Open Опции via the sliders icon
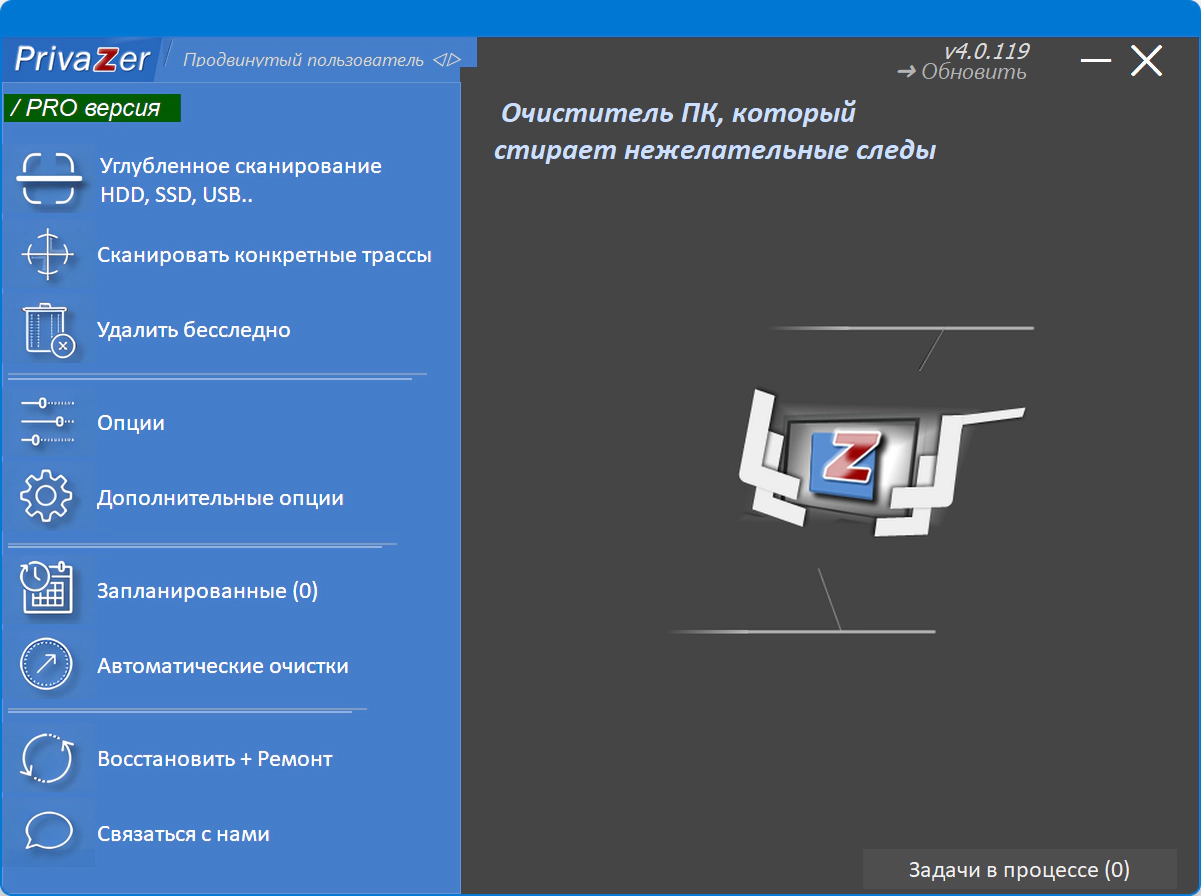Image resolution: width=1201 pixels, height=896 pixels. tap(48, 422)
